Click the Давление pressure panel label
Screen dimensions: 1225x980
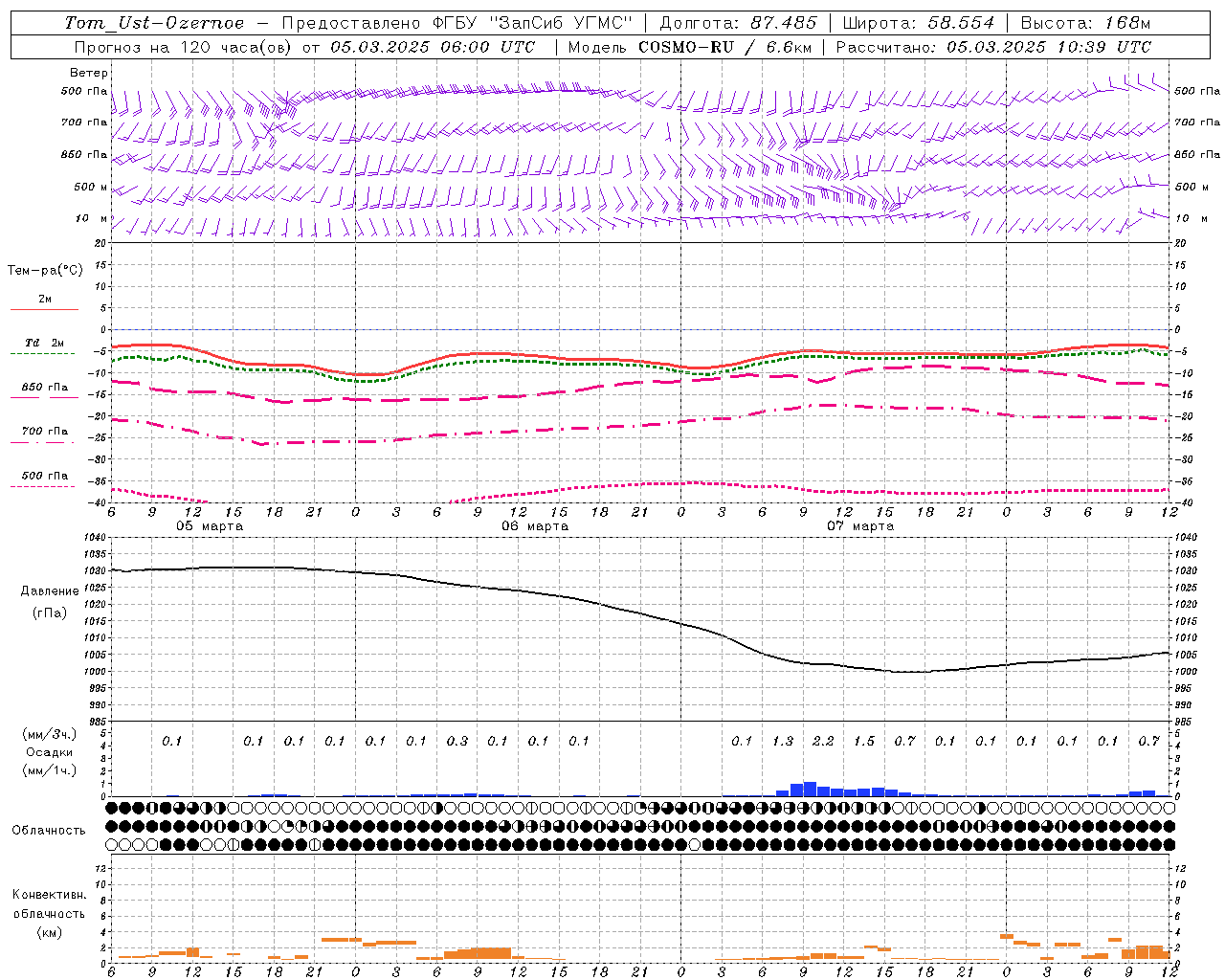(x=50, y=591)
